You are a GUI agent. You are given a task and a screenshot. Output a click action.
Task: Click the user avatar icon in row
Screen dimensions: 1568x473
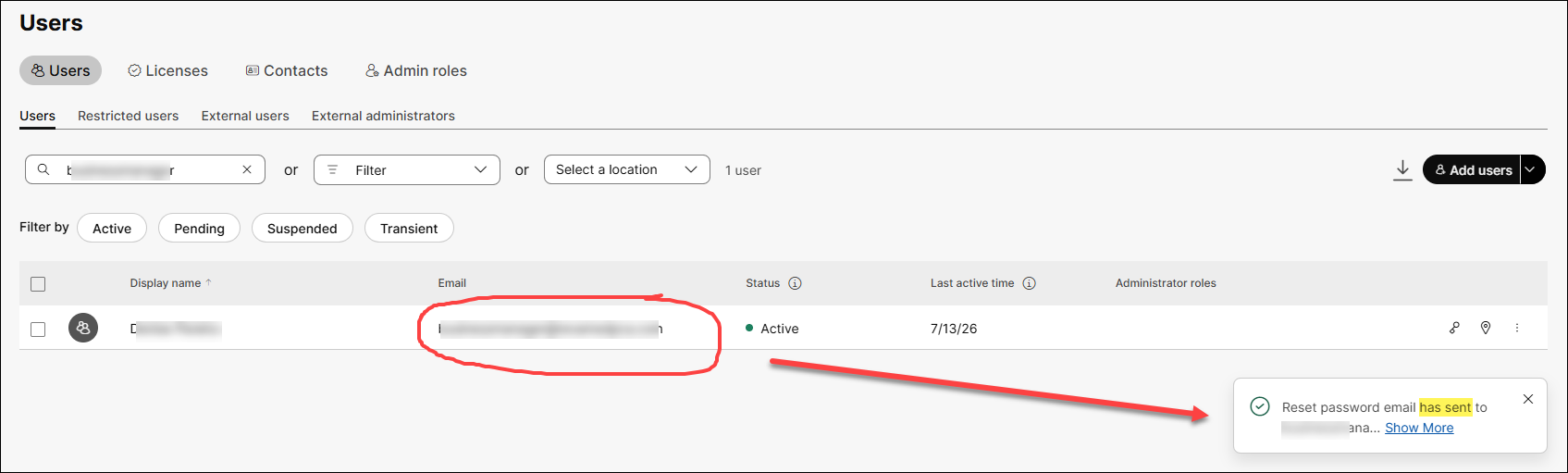(83, 328)
